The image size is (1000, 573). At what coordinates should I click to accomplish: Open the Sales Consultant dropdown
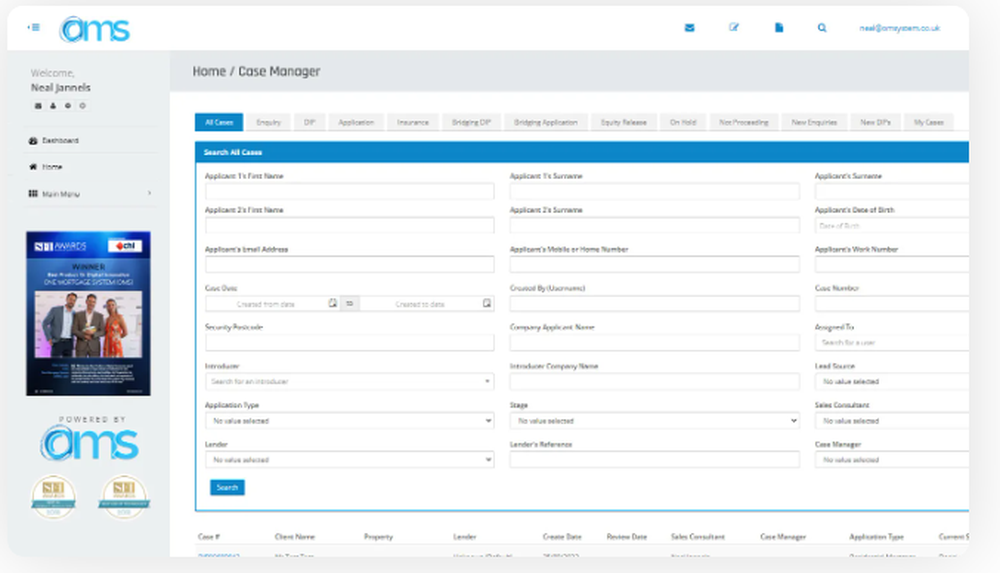pyautogui.click(x=892, y=421)
